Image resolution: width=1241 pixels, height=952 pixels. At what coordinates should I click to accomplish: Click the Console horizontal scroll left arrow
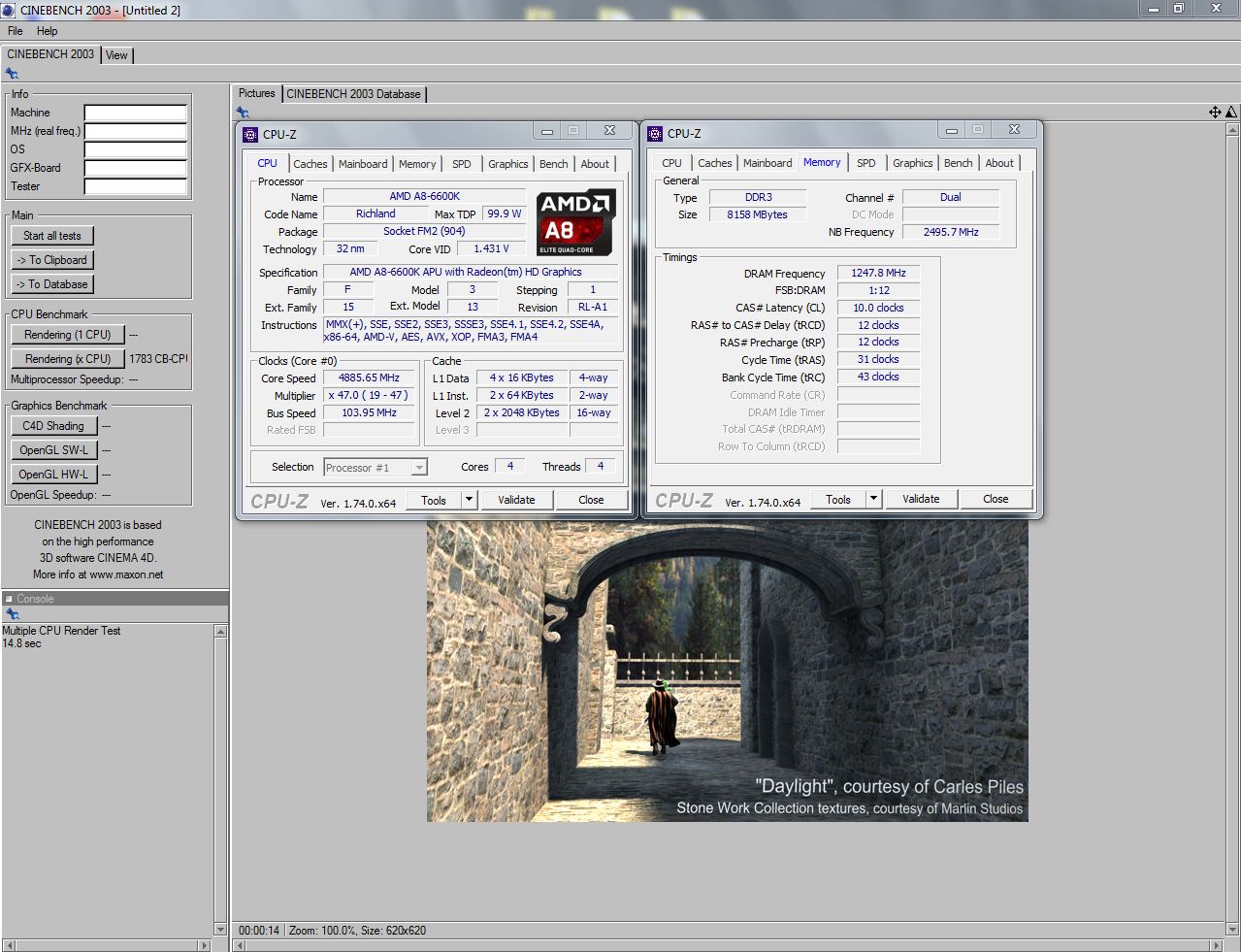(10, 945)
